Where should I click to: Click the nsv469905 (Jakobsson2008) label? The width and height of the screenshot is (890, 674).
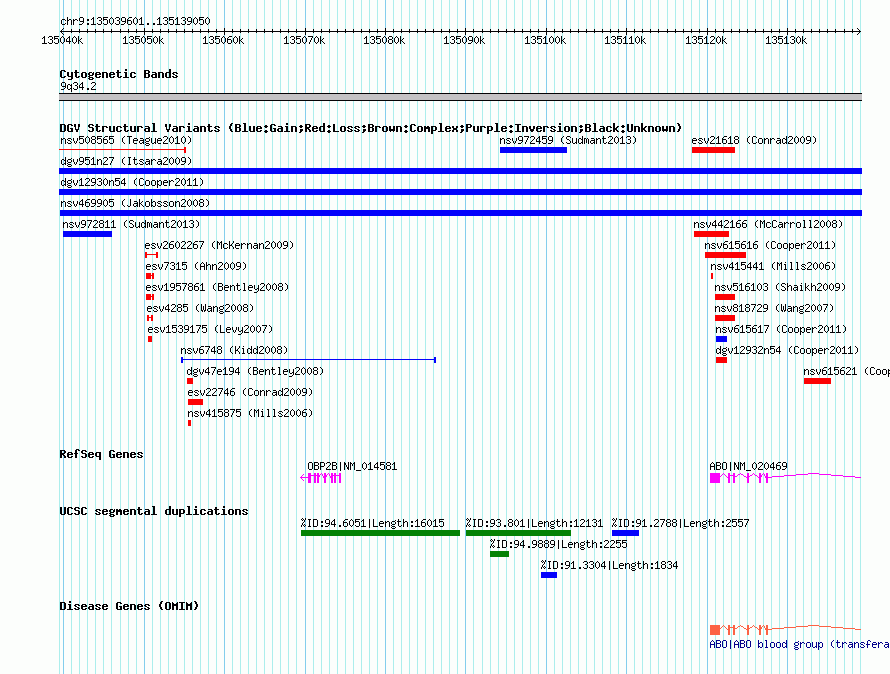[x=135, y=203]
